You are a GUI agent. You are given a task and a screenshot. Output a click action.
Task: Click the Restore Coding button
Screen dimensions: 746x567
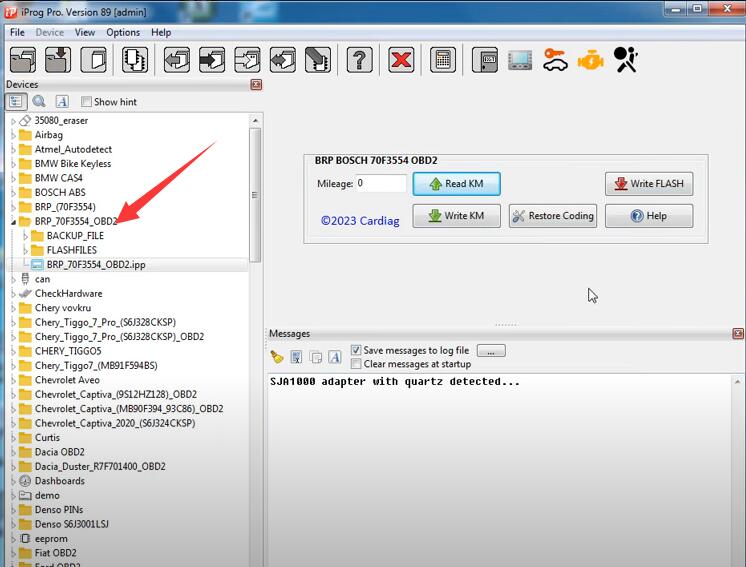click(553, 216)
